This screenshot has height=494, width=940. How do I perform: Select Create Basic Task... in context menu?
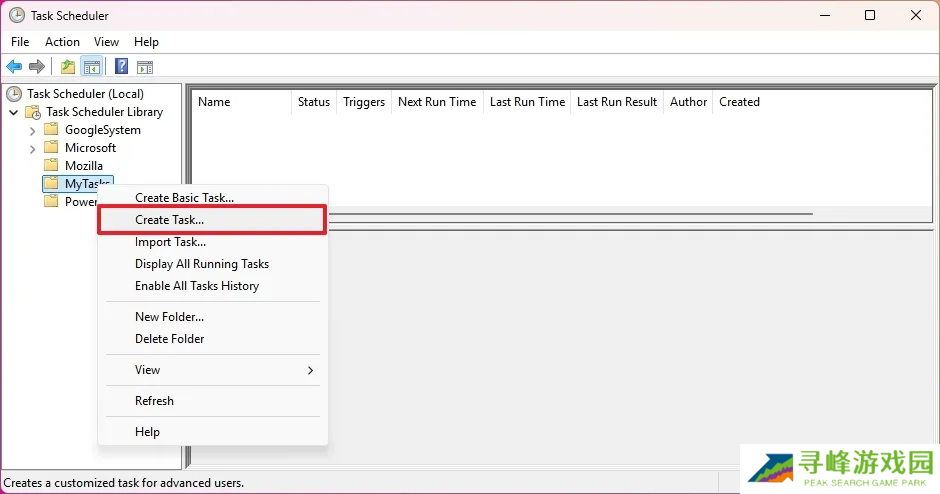click(184, 198)
